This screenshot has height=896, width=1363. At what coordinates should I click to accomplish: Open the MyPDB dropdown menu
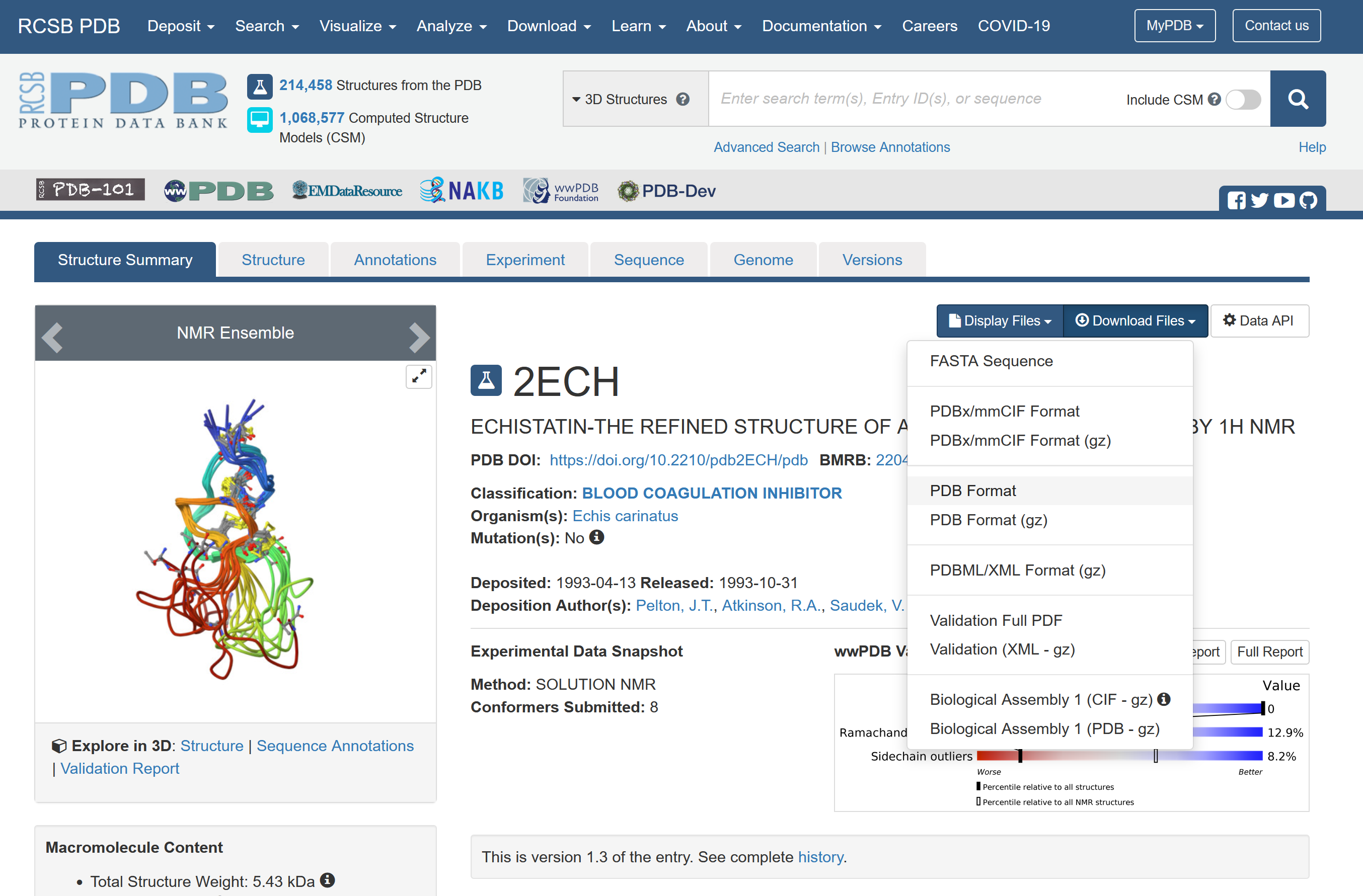tap(1174, 26)
